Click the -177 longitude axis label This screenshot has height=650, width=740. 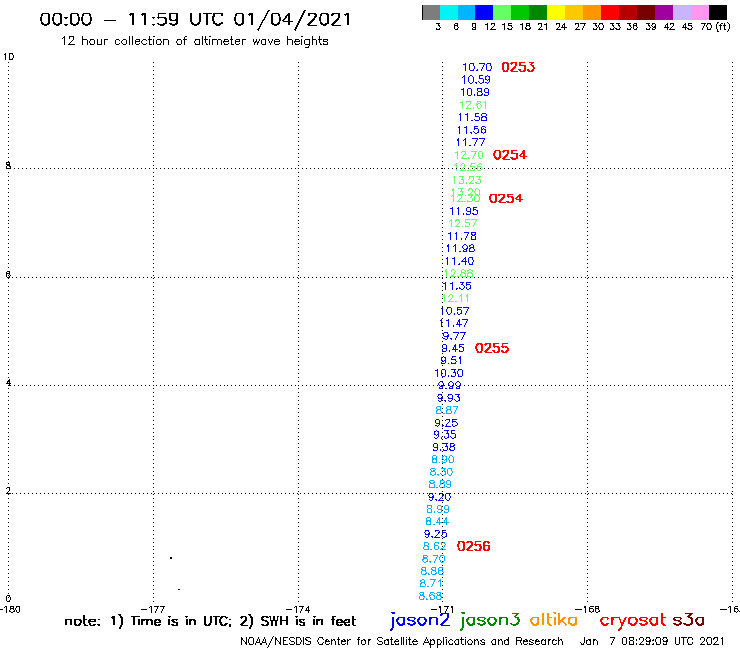pyautogui.click(x=153, y=609)
